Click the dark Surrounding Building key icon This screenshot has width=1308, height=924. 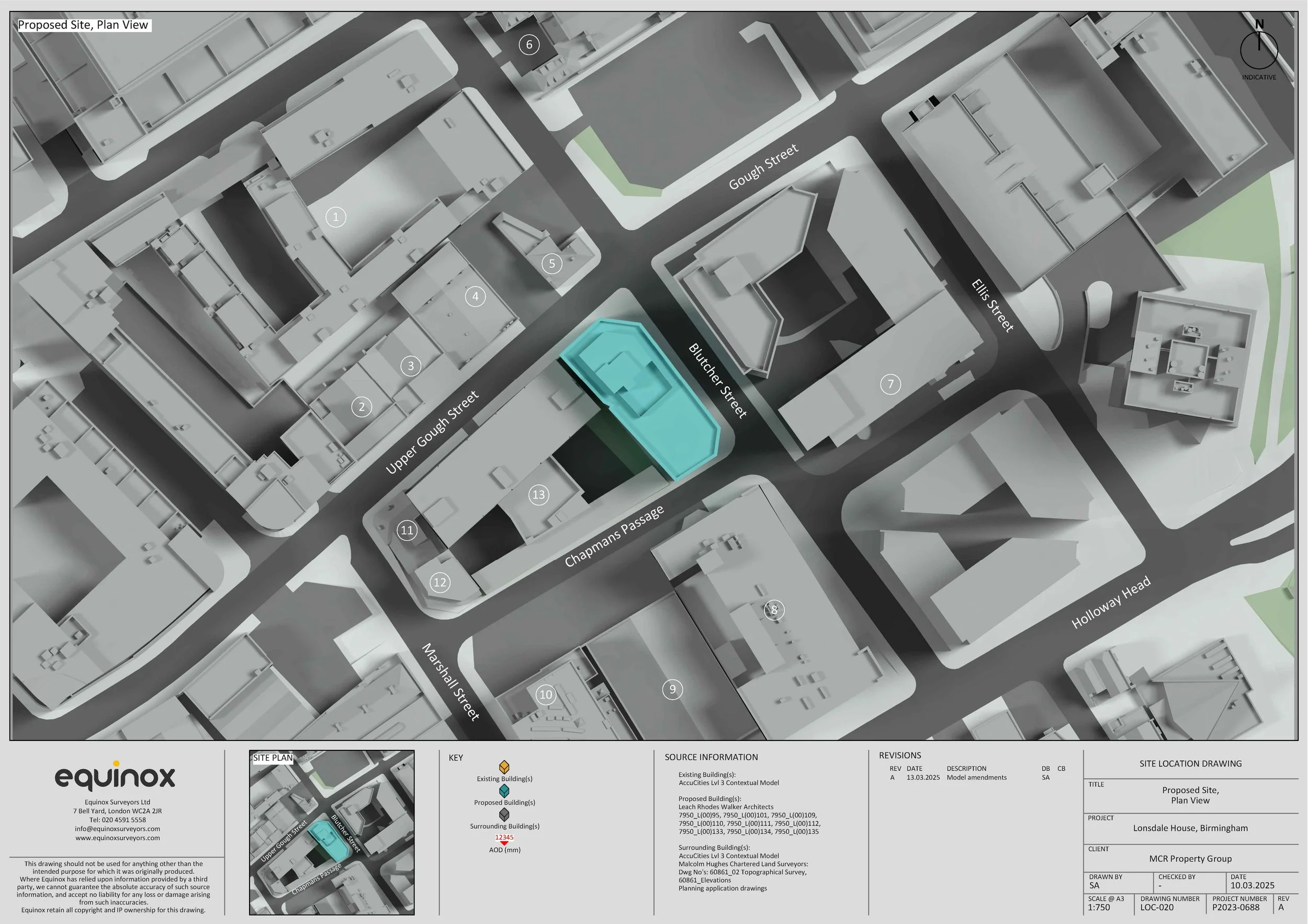504,815
